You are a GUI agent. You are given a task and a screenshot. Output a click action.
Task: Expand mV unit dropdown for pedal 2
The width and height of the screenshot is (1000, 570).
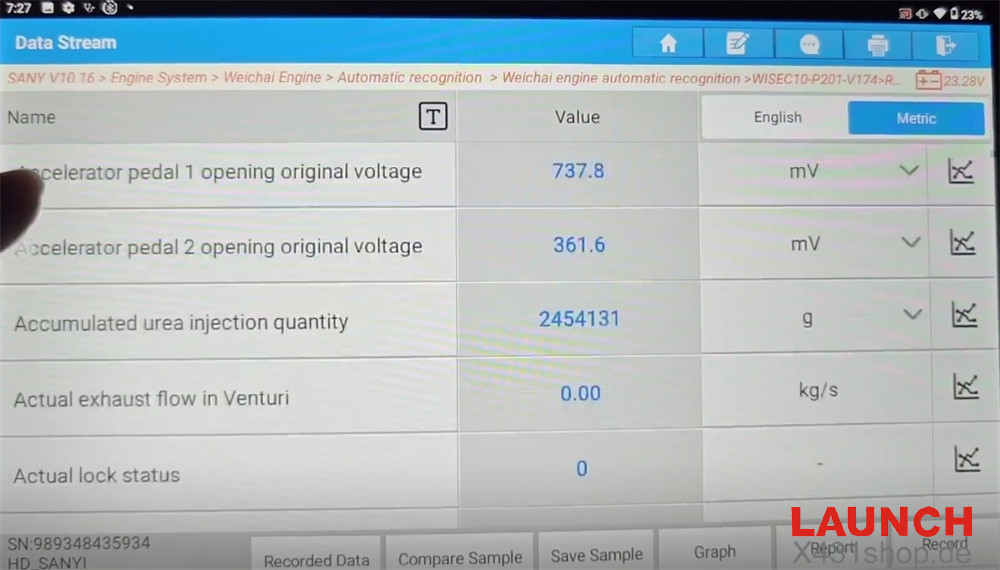(910, 242)
